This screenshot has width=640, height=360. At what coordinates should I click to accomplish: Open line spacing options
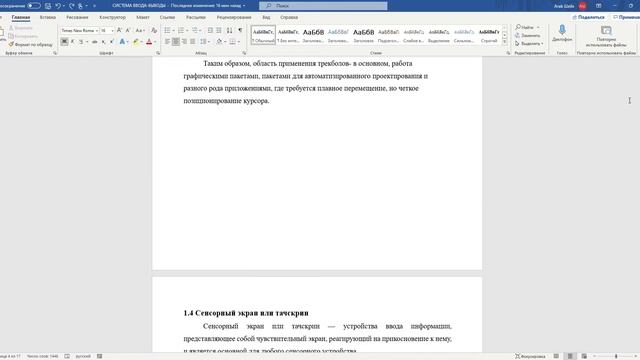coord(204,42)
